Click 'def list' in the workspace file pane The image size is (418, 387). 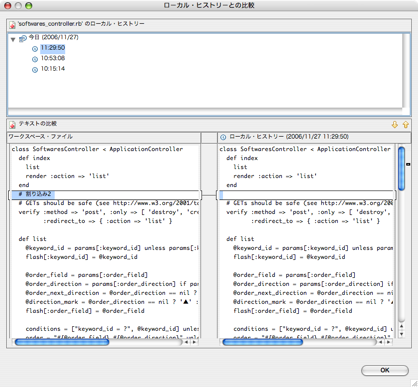(32, 239)
